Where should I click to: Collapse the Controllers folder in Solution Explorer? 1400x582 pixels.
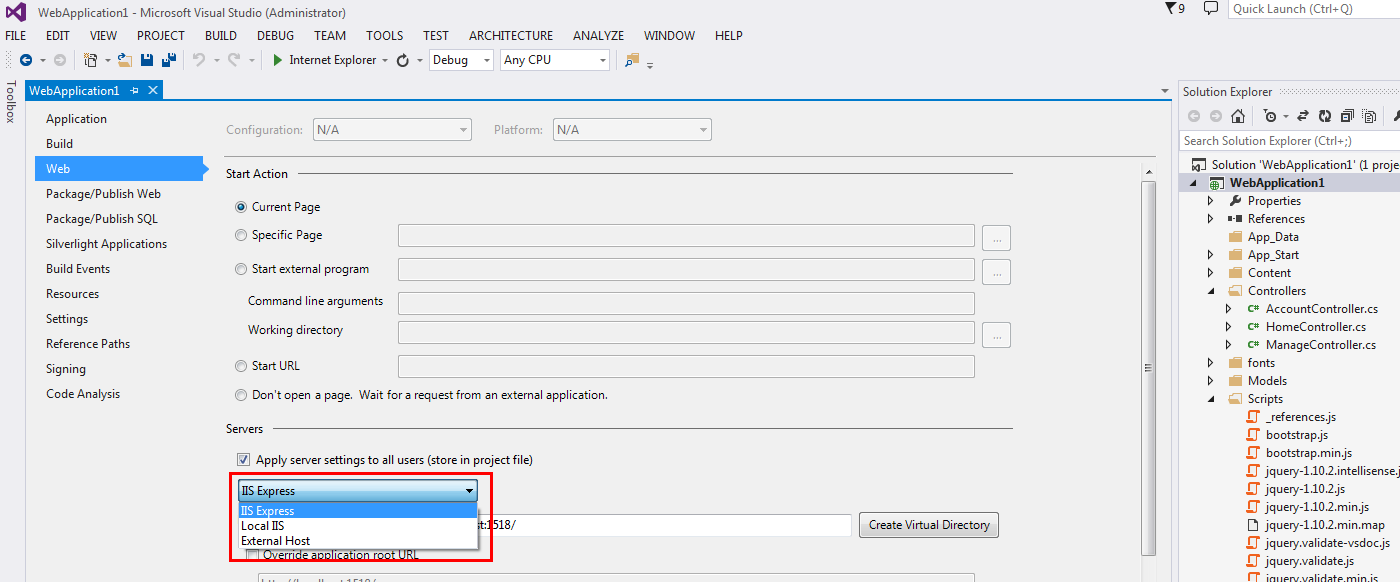[1211, 290]
